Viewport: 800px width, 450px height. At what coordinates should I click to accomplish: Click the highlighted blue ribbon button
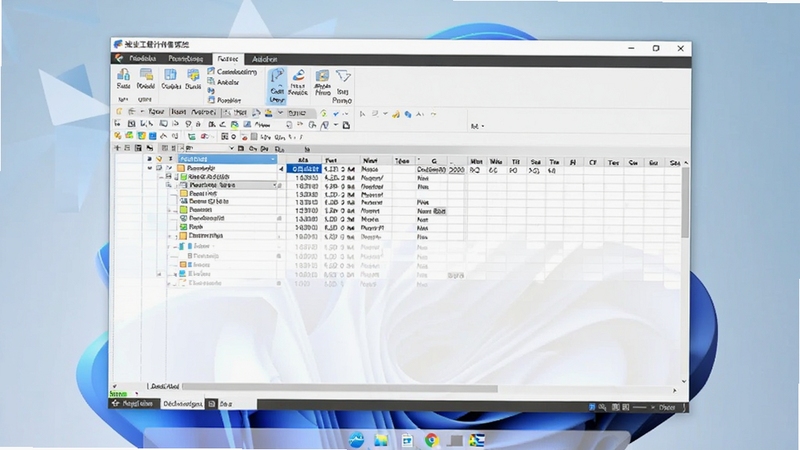pyautogui.click(x=277, y=86)
